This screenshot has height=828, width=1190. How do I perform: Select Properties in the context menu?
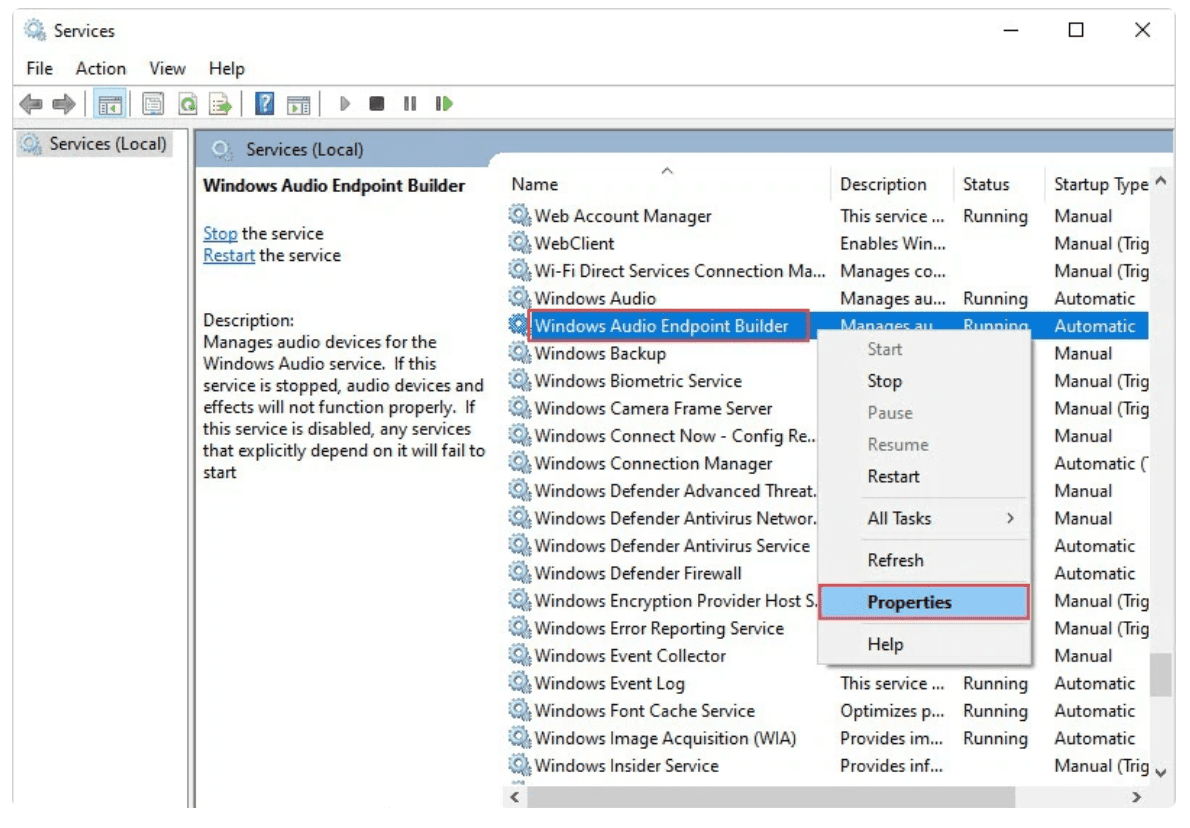(x=909, y=602)
